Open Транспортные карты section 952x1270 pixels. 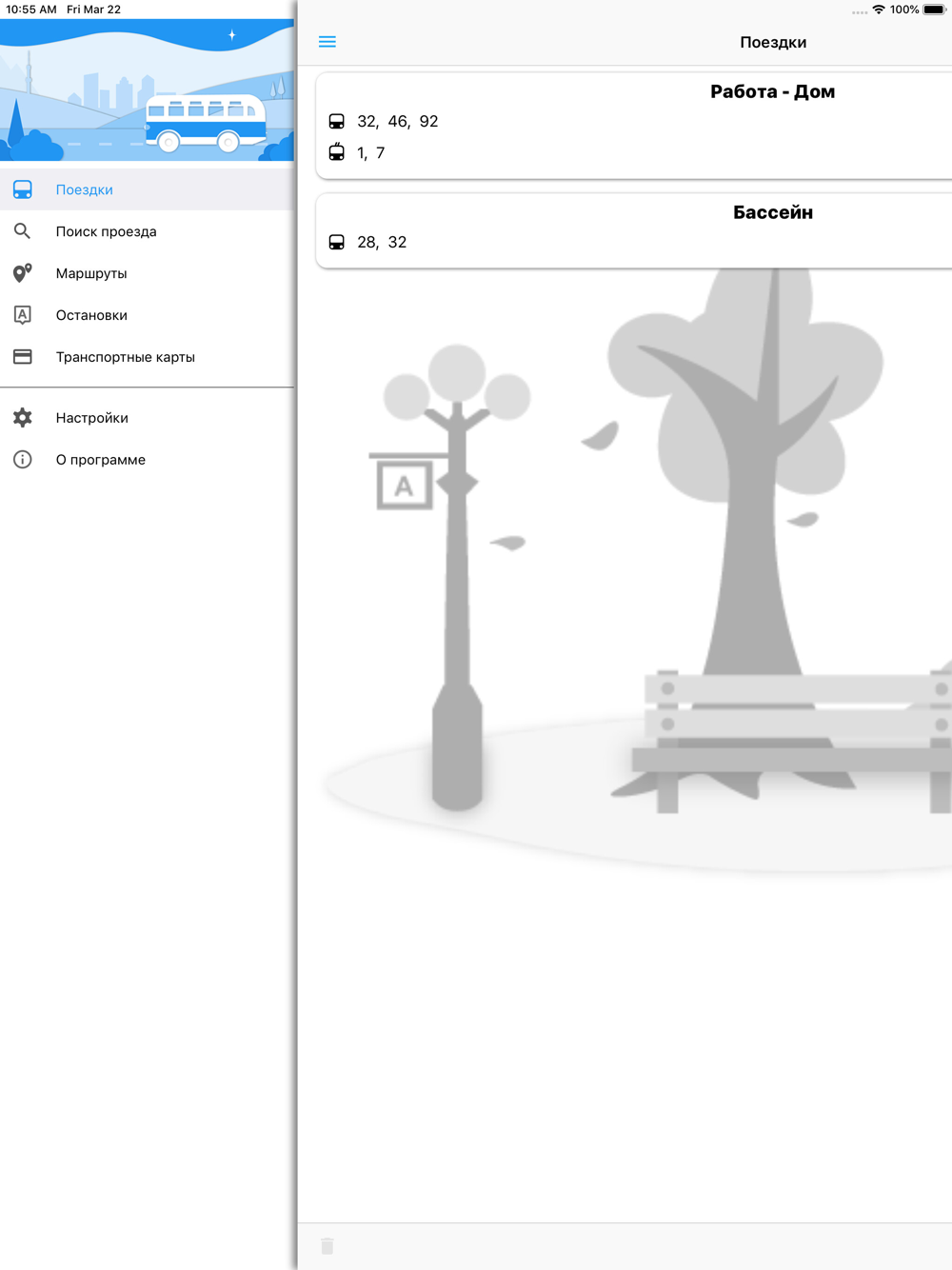[148, 357]
